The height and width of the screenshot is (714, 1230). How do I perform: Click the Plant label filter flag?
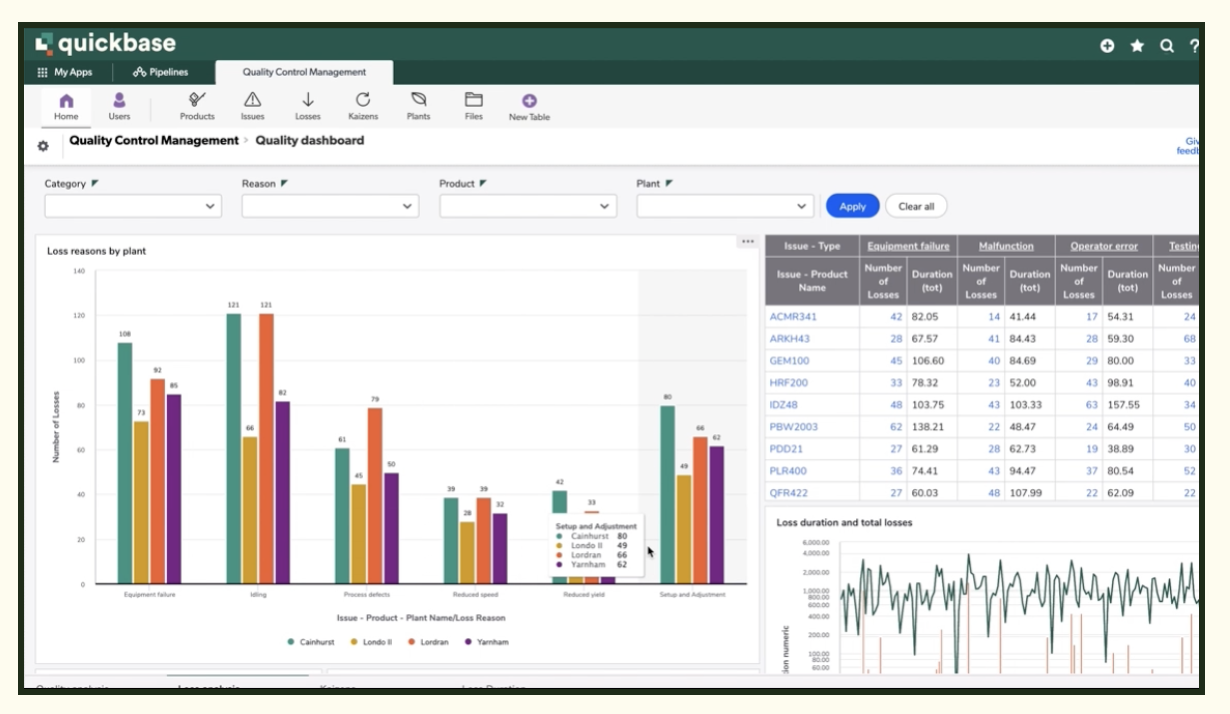coord(669,183)
